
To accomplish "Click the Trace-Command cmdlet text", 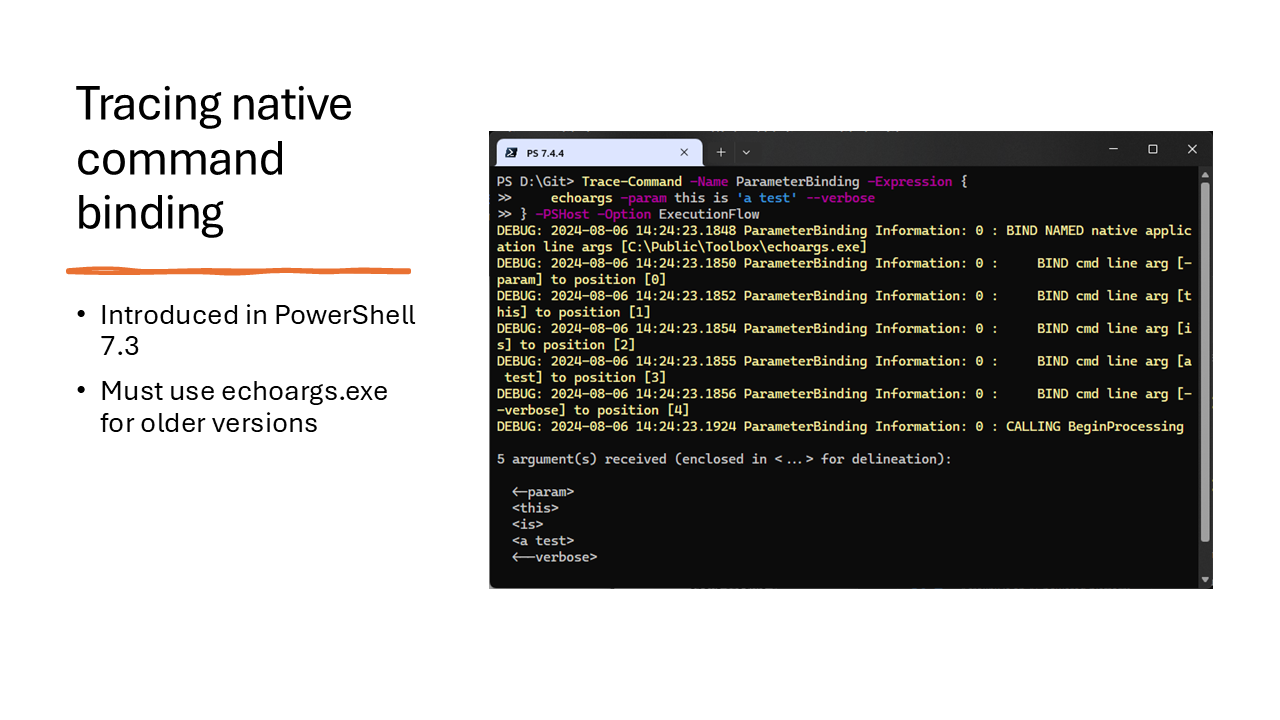I will coord(632,181).
